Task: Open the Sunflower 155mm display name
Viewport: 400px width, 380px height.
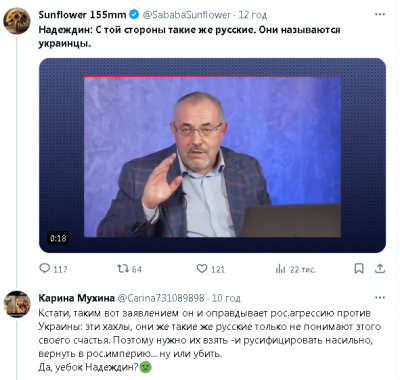Action: tap(82, 15)
